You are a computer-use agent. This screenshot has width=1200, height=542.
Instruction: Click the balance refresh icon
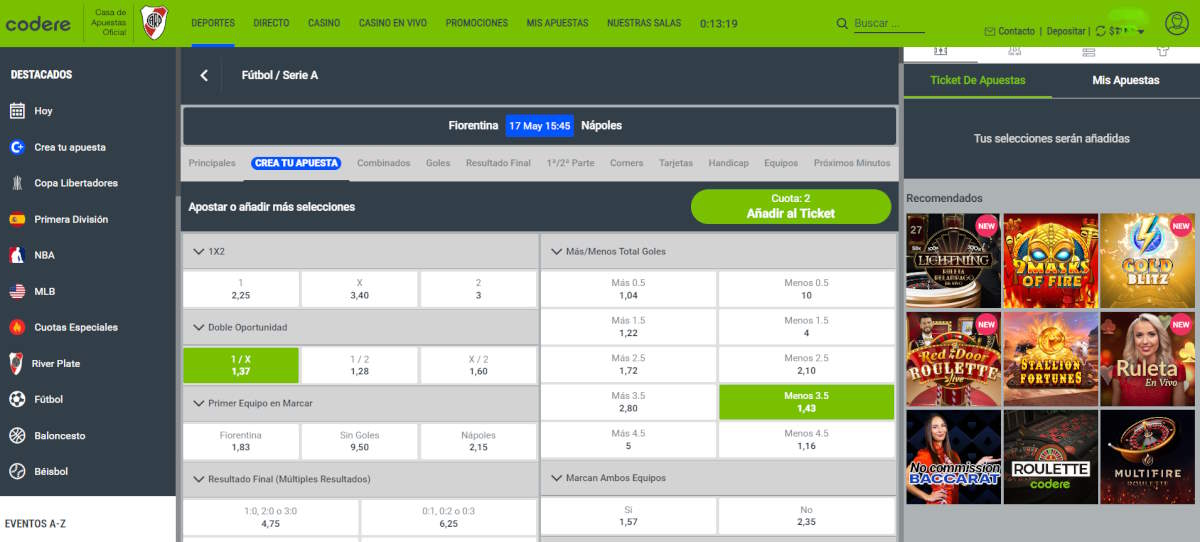[1101, 31]
